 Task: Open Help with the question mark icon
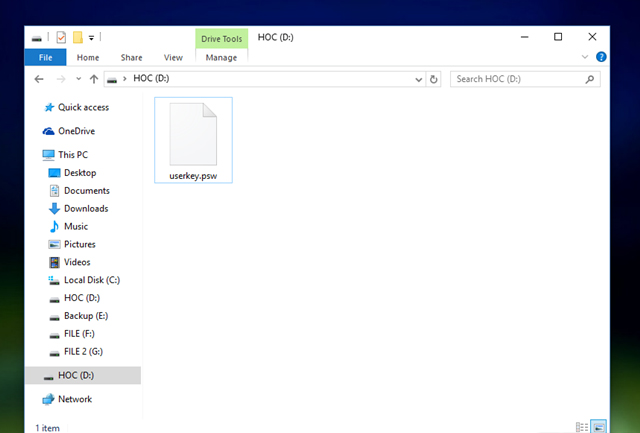click(x=601, y=57)
